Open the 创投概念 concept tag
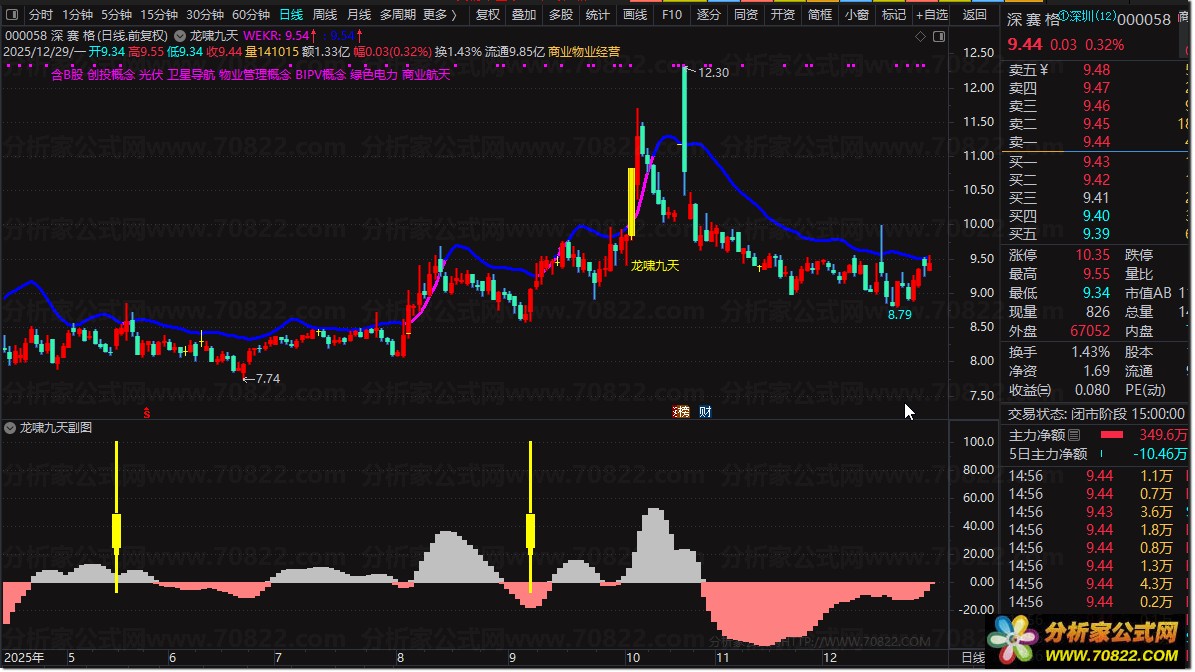Screen dimensions: 1195x672 (x=111, y=75)
